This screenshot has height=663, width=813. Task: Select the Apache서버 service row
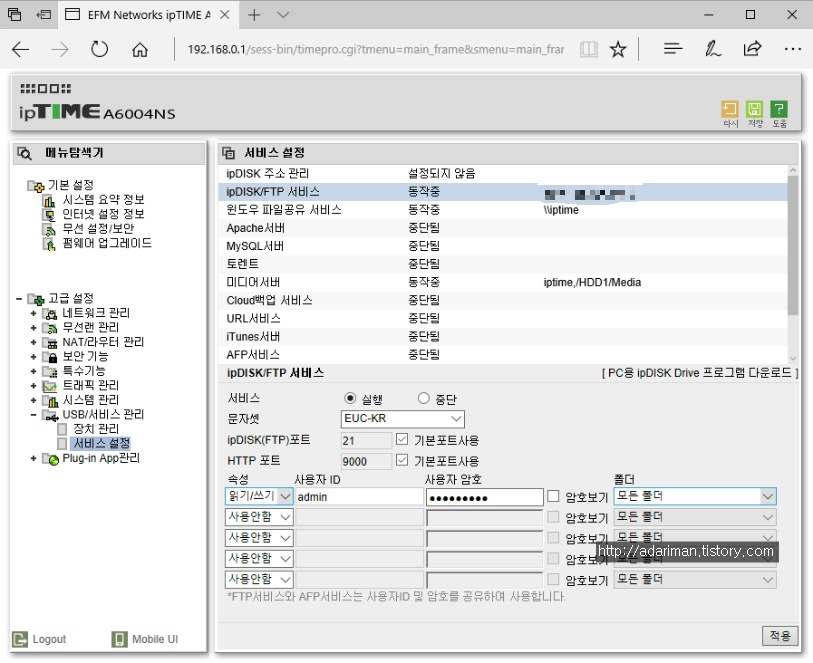tap(502, 228)
